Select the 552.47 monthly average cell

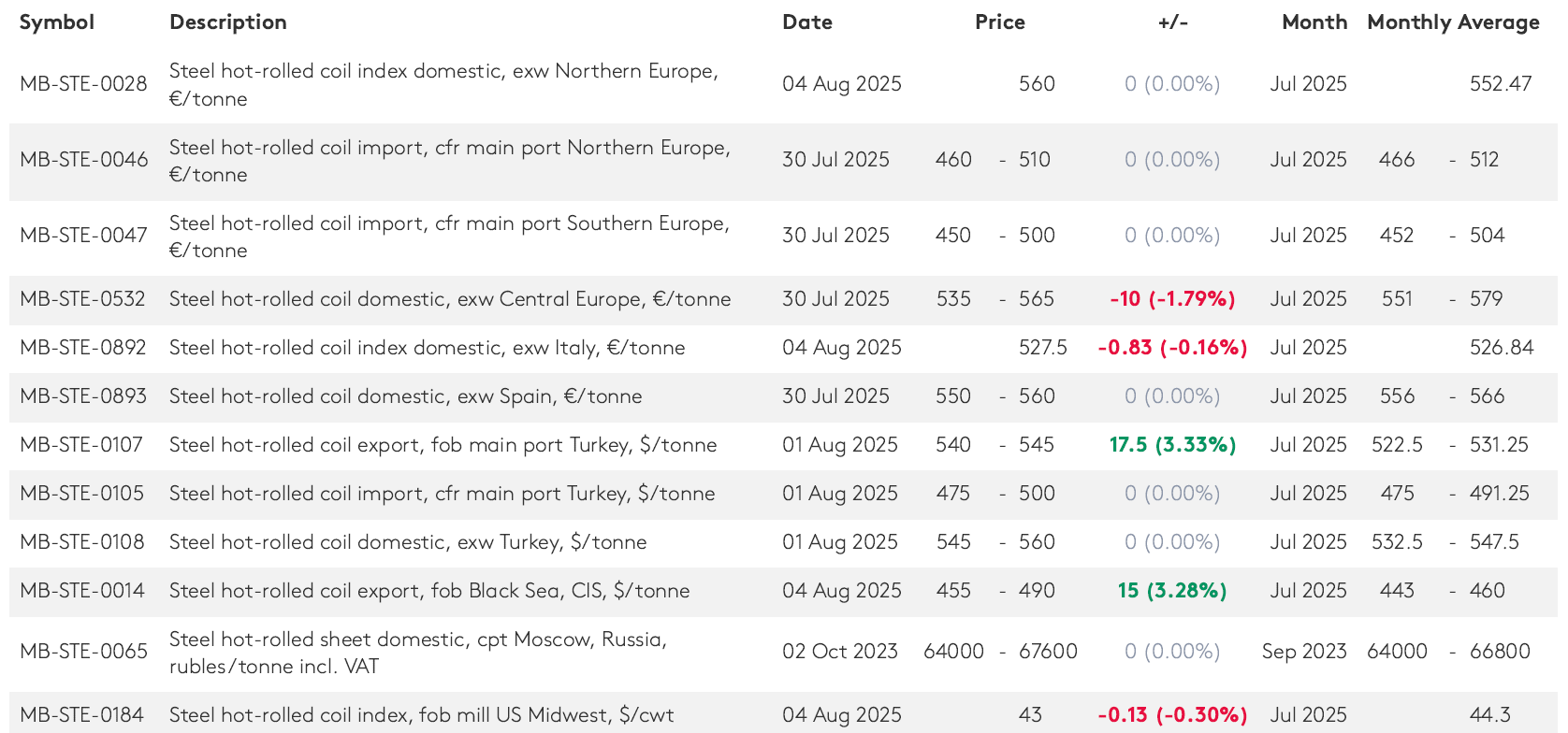(1501, 84)
